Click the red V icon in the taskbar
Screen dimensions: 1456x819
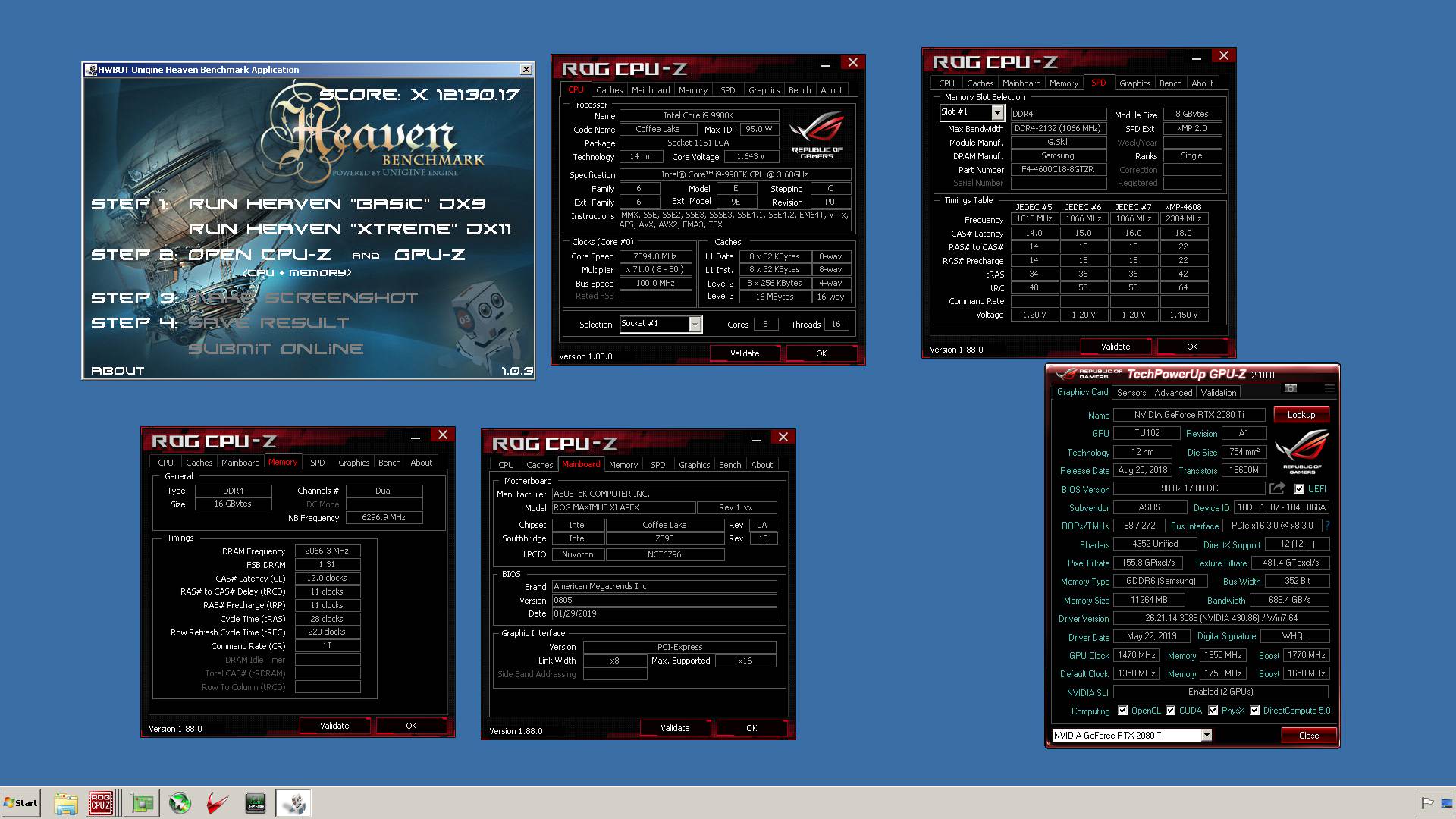(218, 803)
